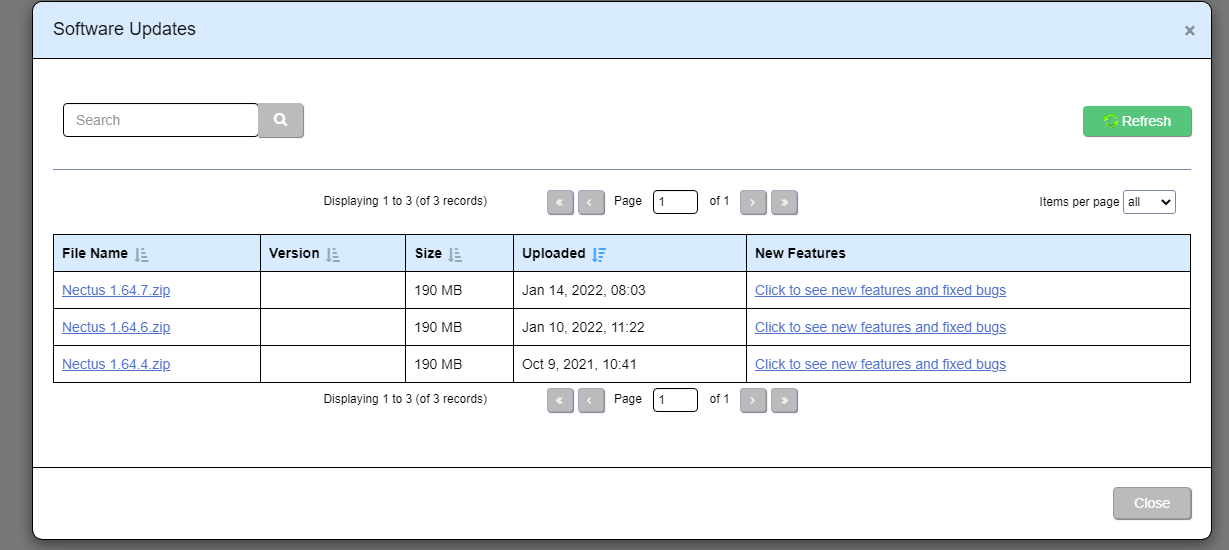1229x550 pixels.
Task: Go to first page in top pager
Action: click(560, 202)
